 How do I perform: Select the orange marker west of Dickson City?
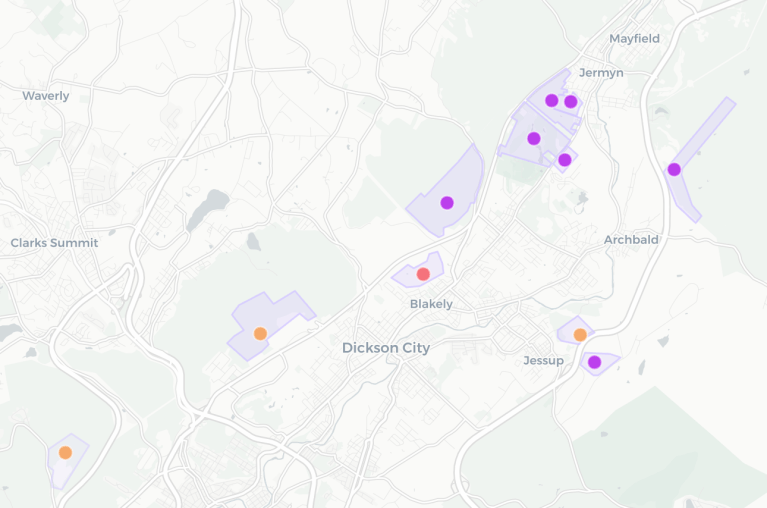[x=260, y=334]
